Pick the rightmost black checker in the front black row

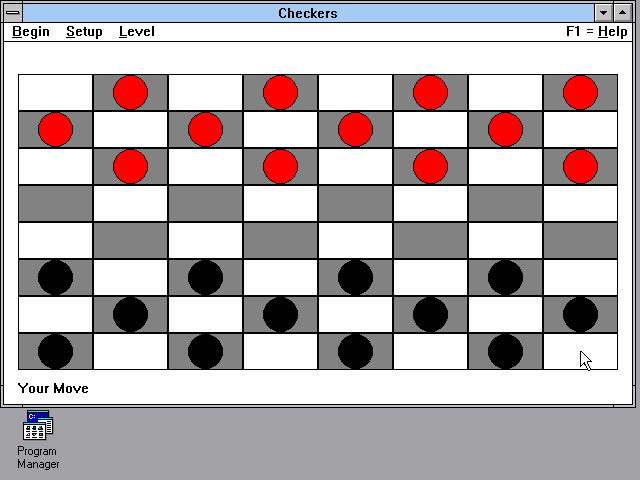(505, 277)
